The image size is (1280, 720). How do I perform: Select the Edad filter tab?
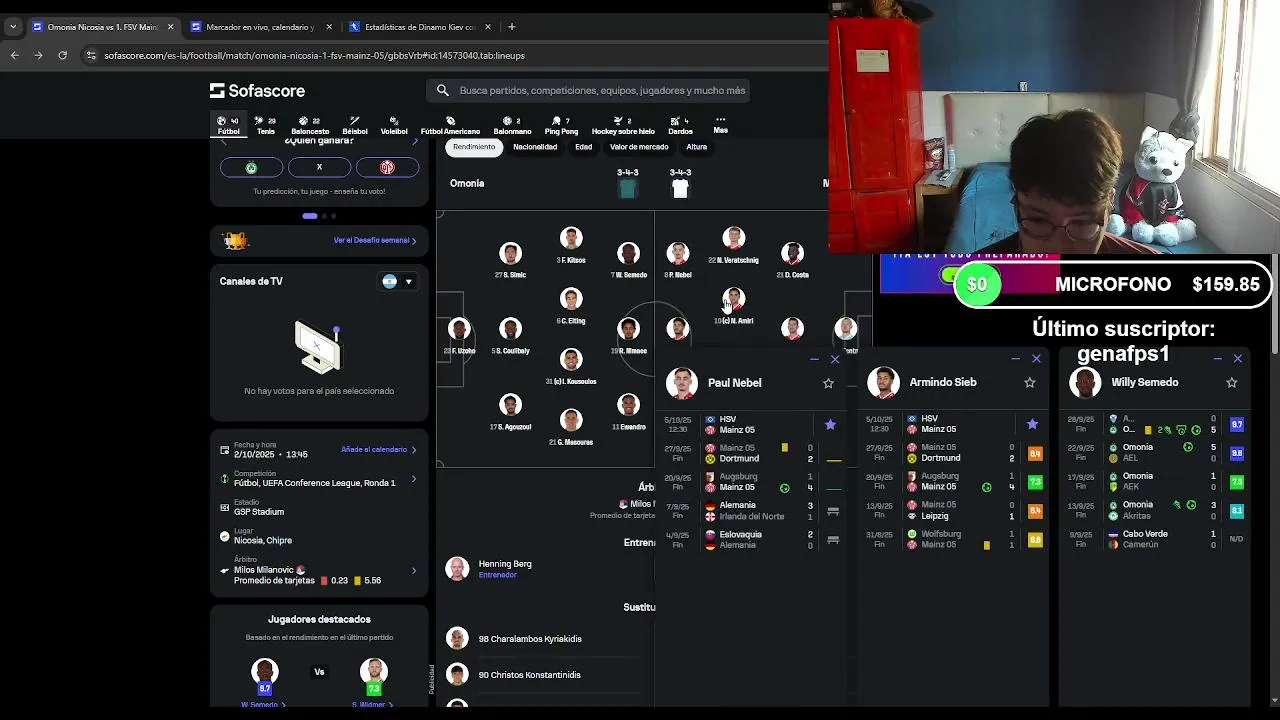point(584,147)
